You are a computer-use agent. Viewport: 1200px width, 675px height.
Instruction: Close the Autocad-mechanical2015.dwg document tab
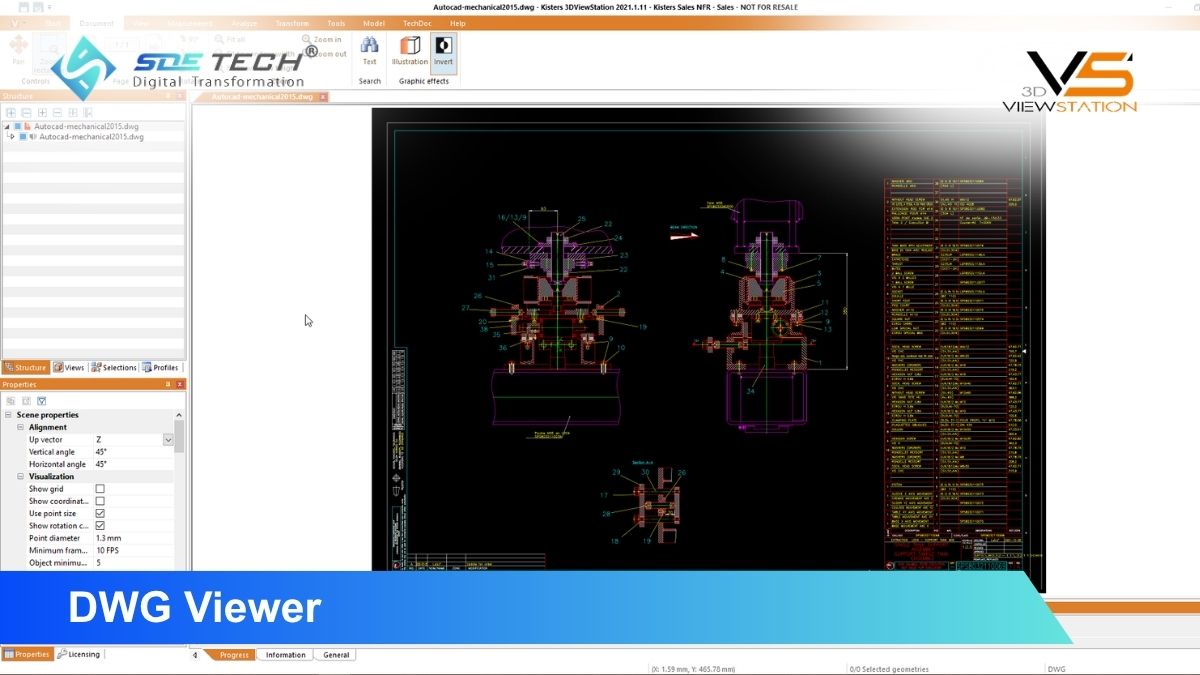[x=322, y=97]
